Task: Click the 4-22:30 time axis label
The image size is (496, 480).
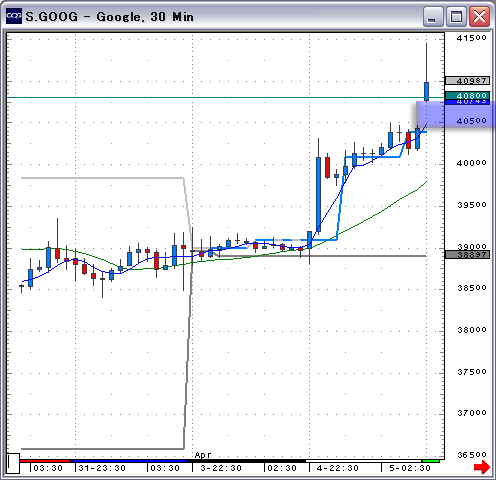Action: coord(338,468)
